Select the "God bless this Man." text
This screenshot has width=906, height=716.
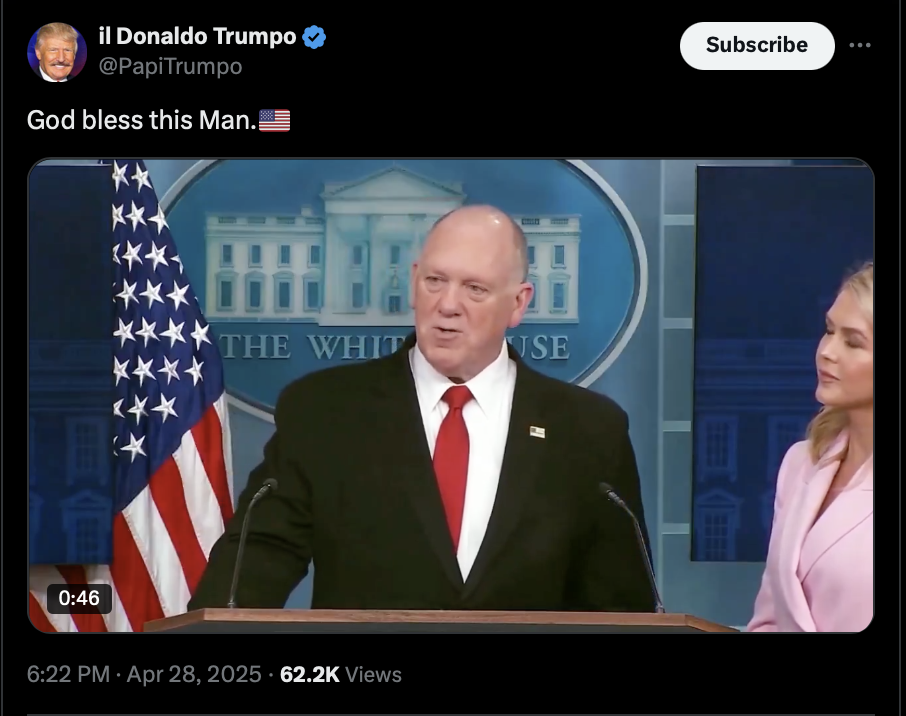coord(142,120)
